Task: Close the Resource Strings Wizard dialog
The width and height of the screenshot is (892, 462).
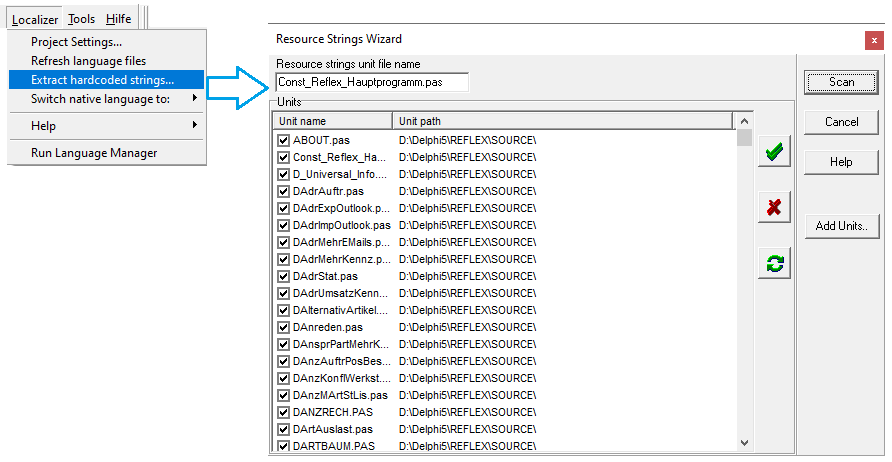Action: (x=874, y=41)
